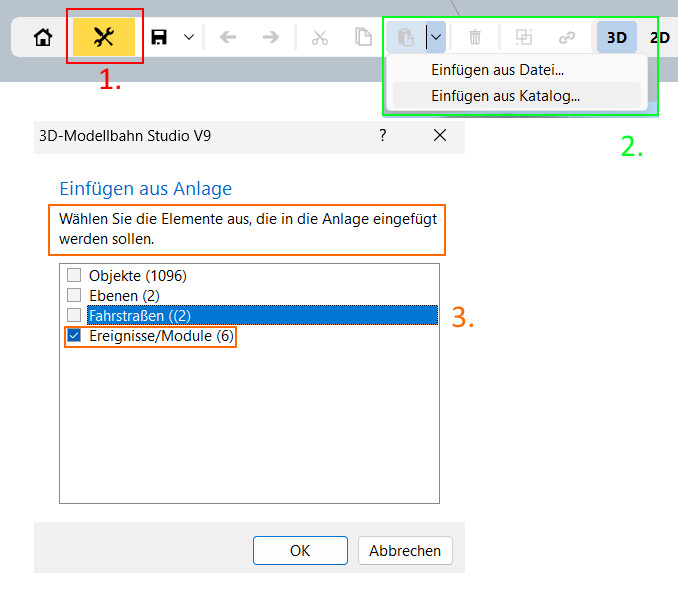Image resolution: width=678 pixels, height=605 pixels.
Task: Check the Ebenen (2) checkbox
Action: (74, 295)
